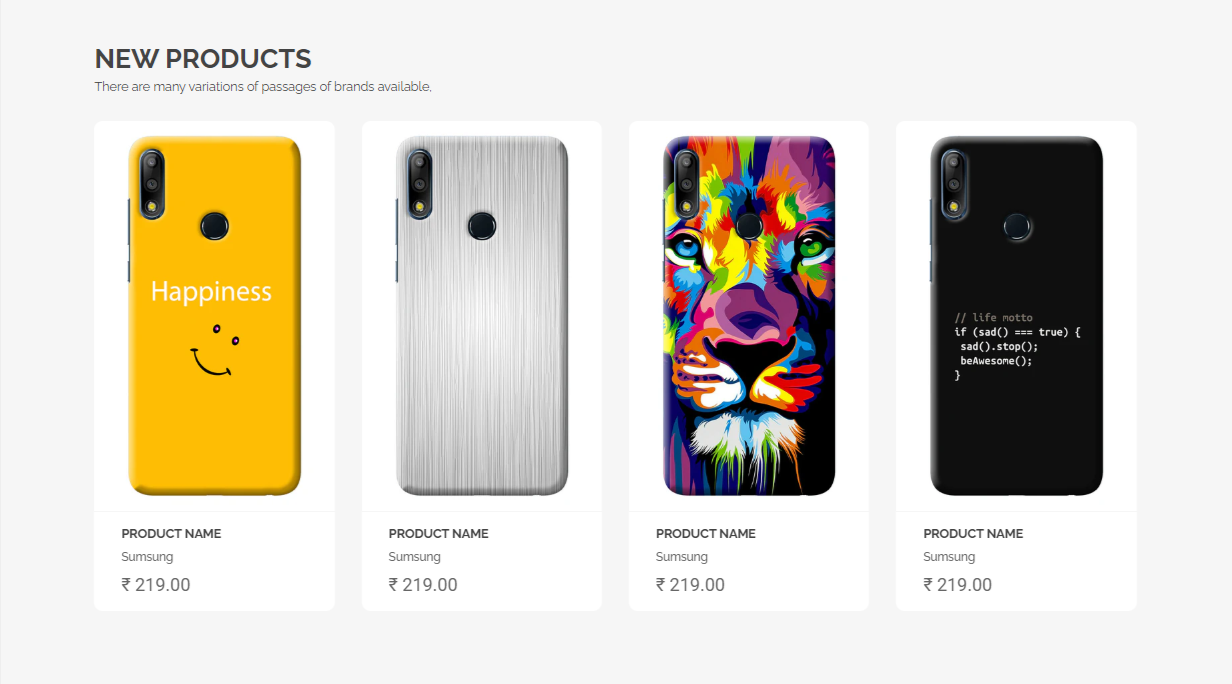Click the code text on the black case

coord(1017,346)
